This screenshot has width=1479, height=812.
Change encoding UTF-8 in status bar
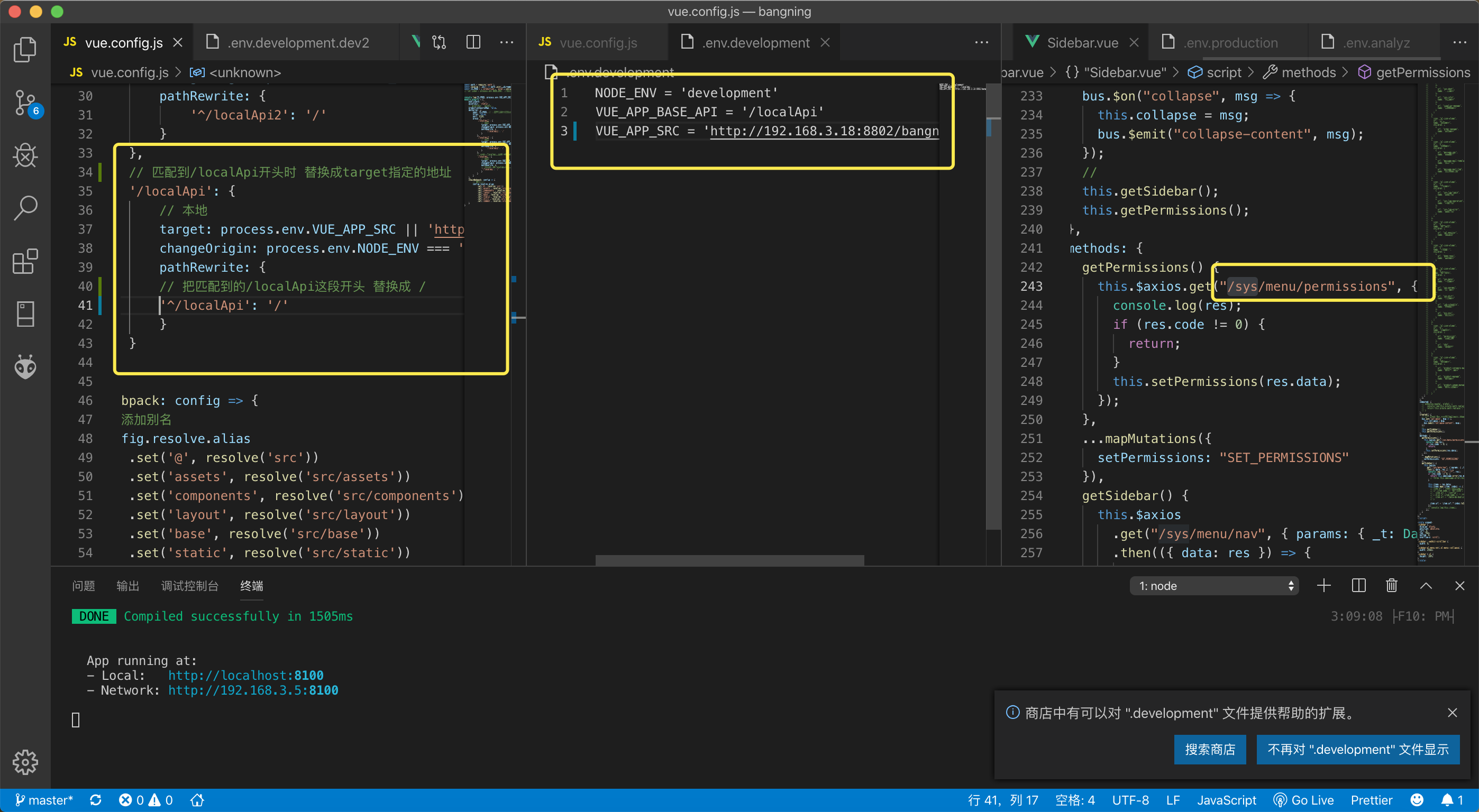1130,800
